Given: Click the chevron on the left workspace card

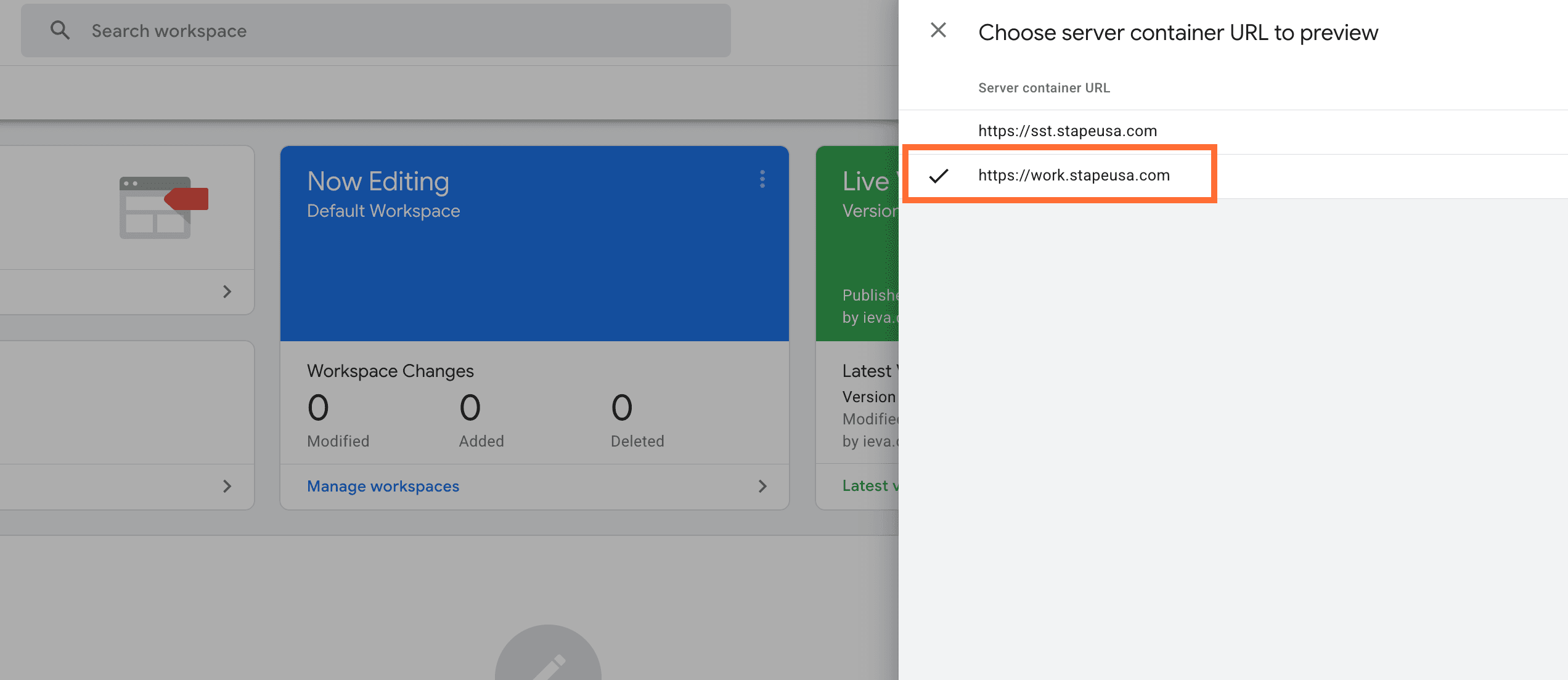Looking at the screenshot, I should (227, 291).
